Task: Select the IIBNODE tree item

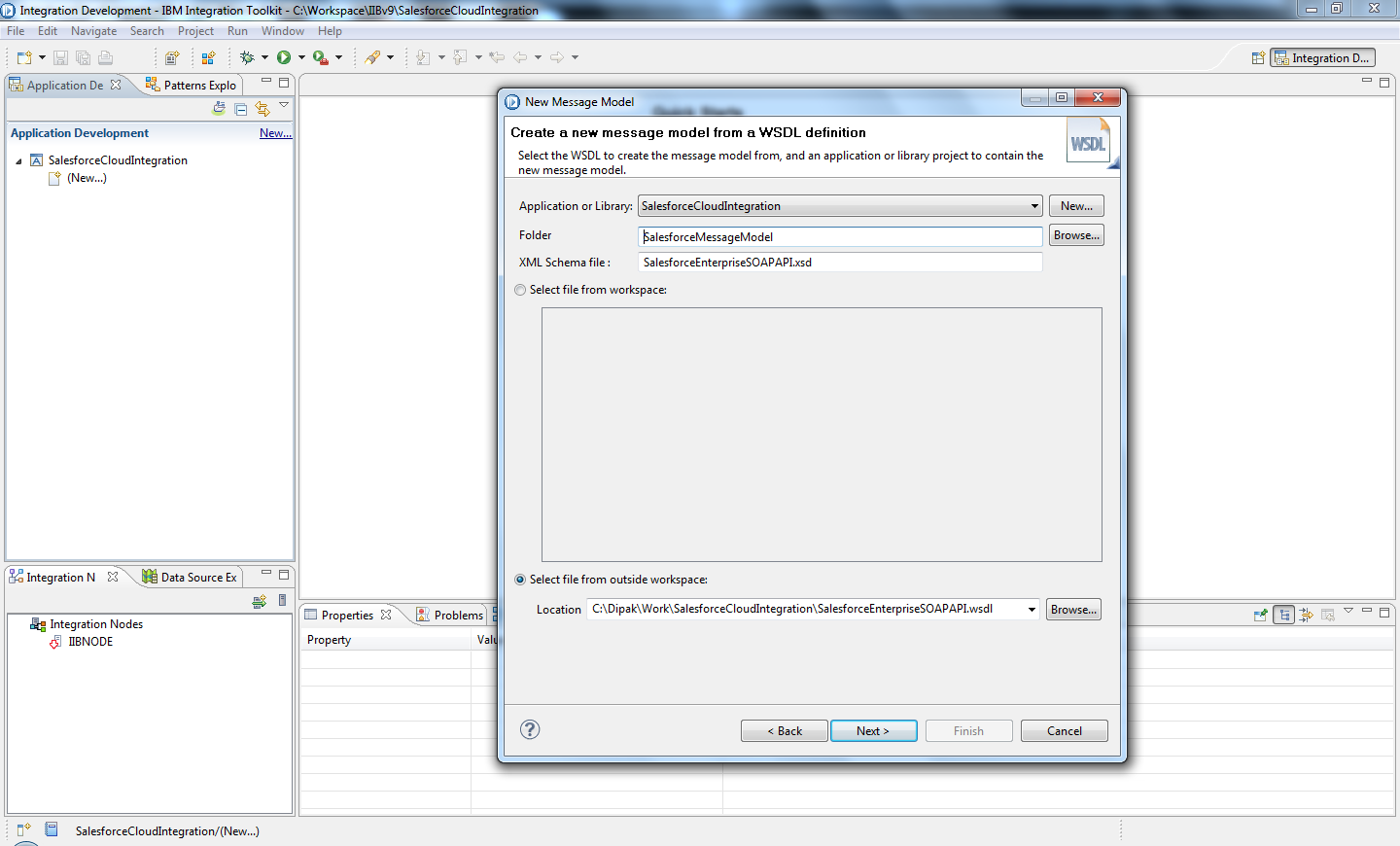Action: pyautogui.click(x=90, y=642)
